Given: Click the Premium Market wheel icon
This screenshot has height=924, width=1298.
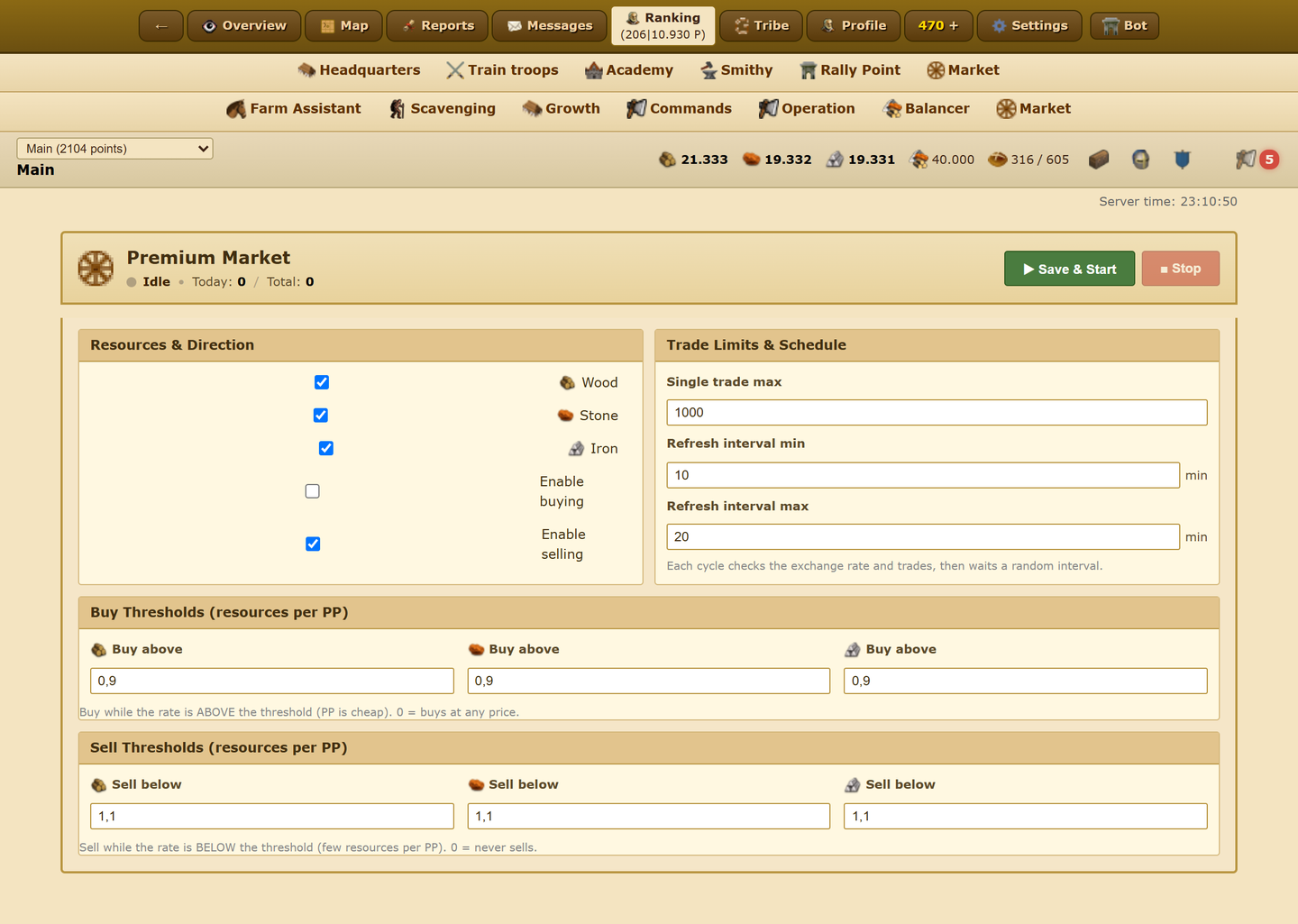Looking at the screenshot, I should [96, 268].
